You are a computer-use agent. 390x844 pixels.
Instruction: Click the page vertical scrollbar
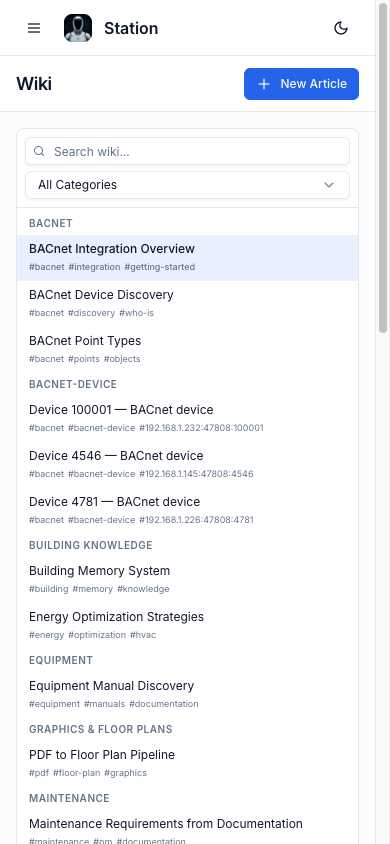pos(383,167)
